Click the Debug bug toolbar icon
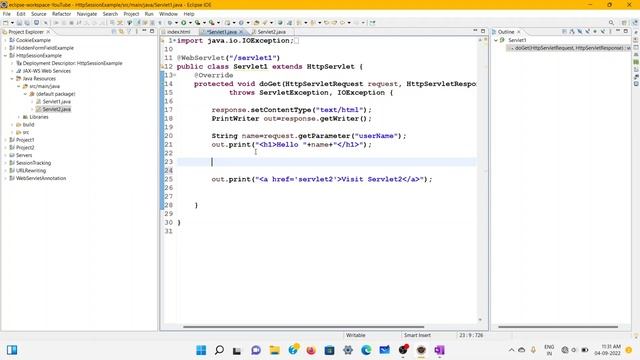The width and height of the screenshot is (640, 360). (x=170, y=23)
